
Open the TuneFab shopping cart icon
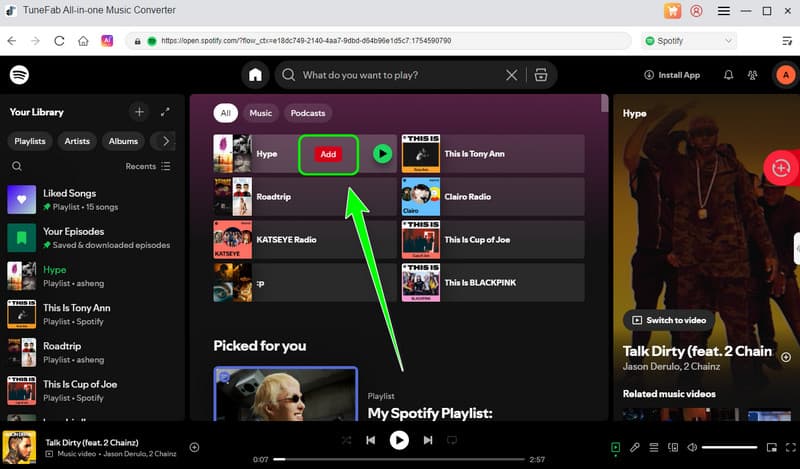(x=672, y=11)
